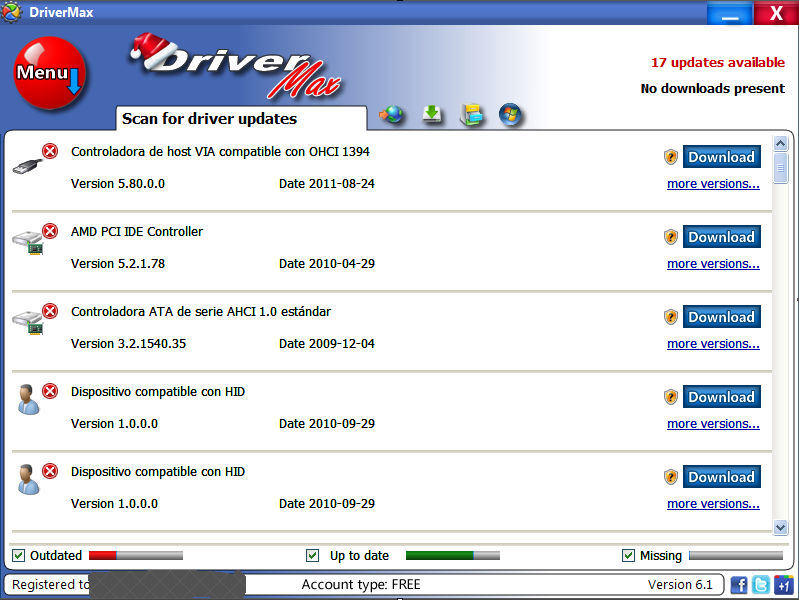Viewport: 799px width, 600px height.
Task: Select the Scan for driver updates tab
Action: click(x=241, y=118)
